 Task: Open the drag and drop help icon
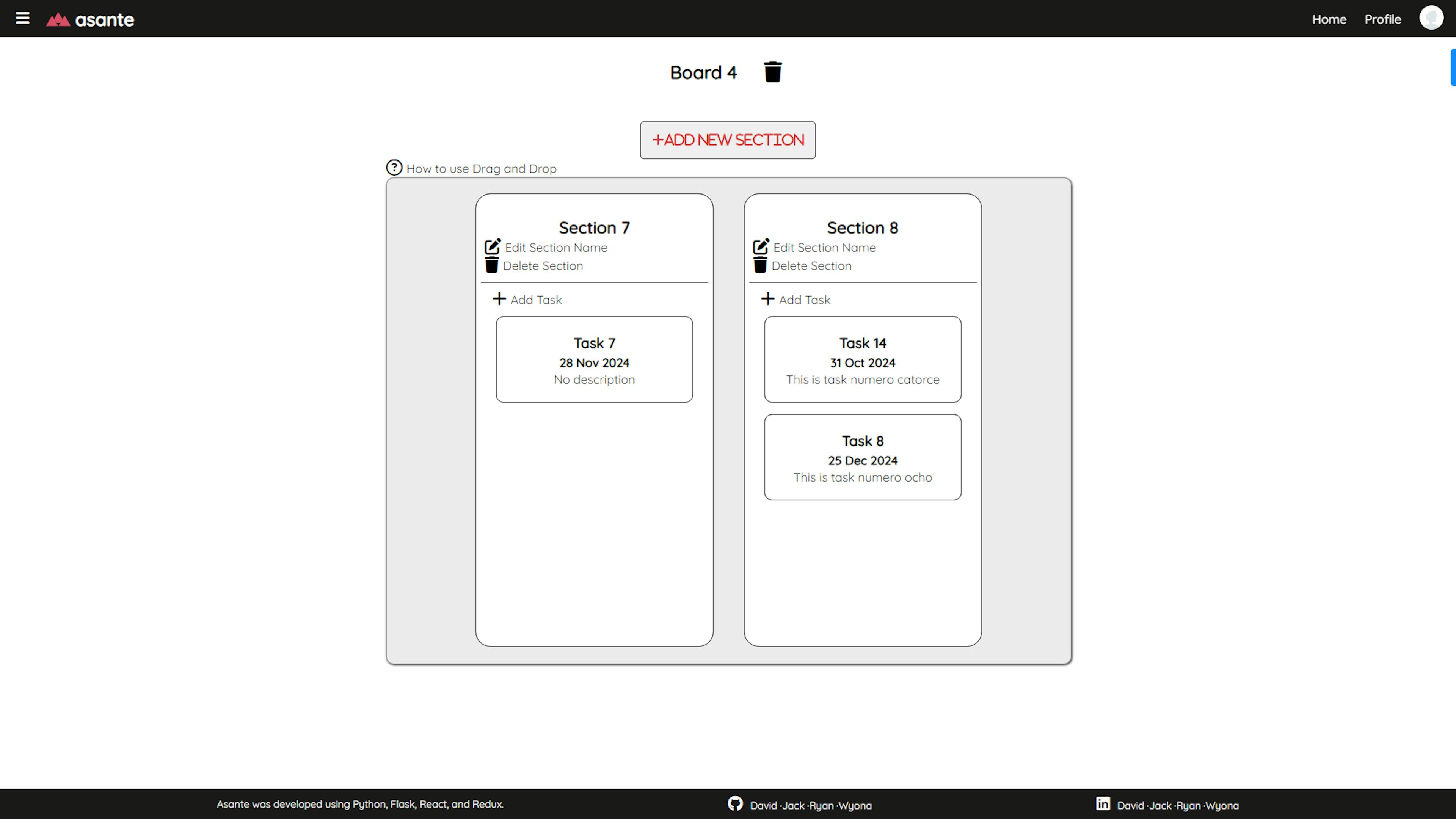pos(394,167)
